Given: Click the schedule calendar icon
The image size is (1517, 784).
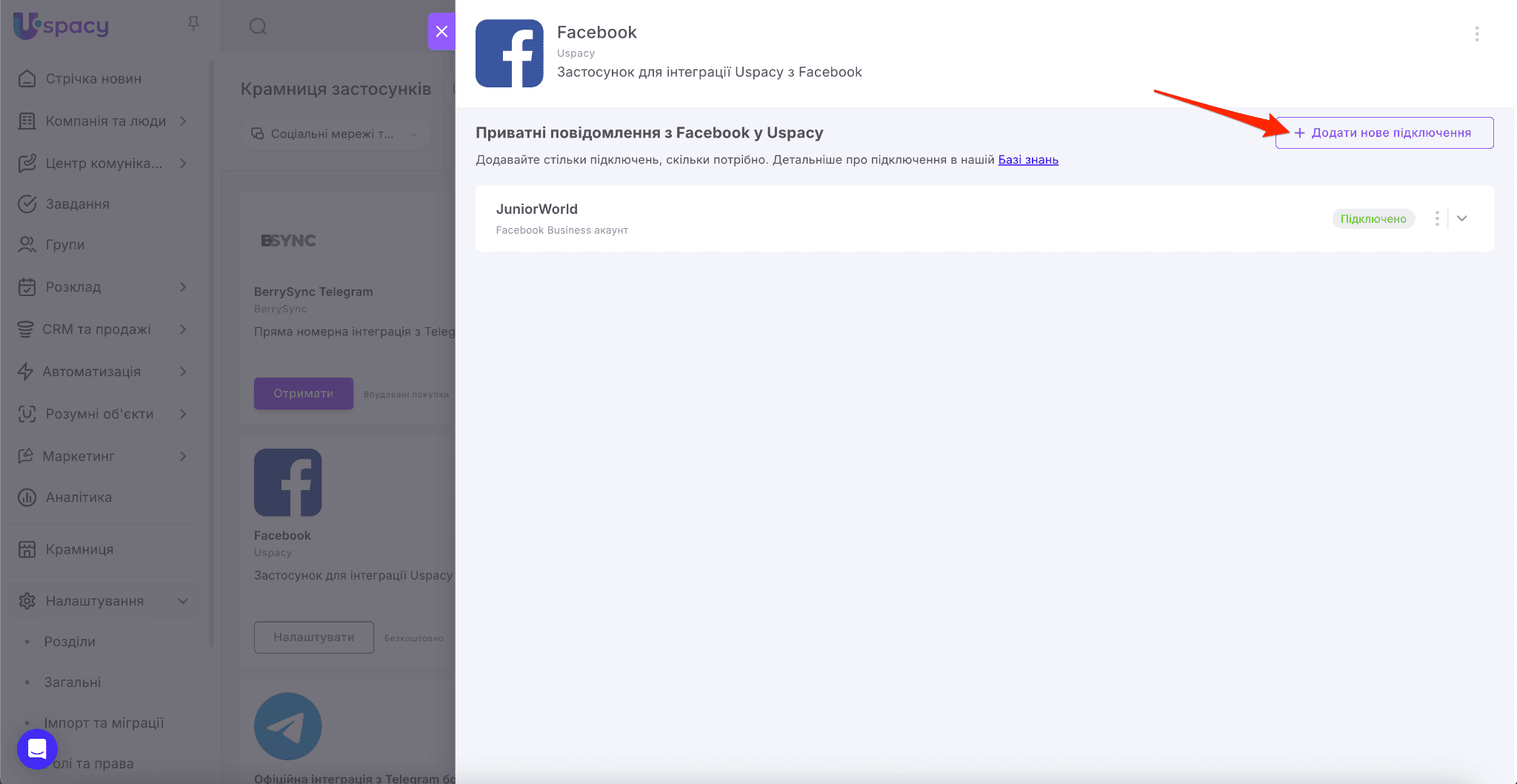Looking at the screenshot, I should point(27,287).
